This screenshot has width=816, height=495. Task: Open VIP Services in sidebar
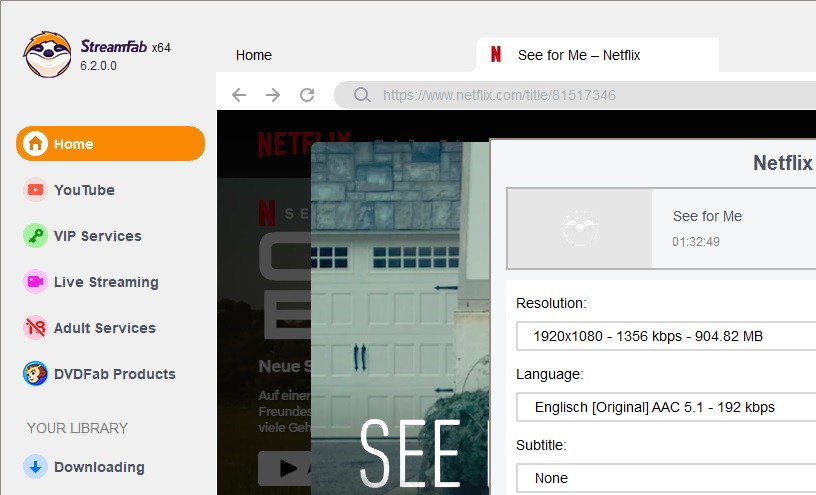coord(110,236)
